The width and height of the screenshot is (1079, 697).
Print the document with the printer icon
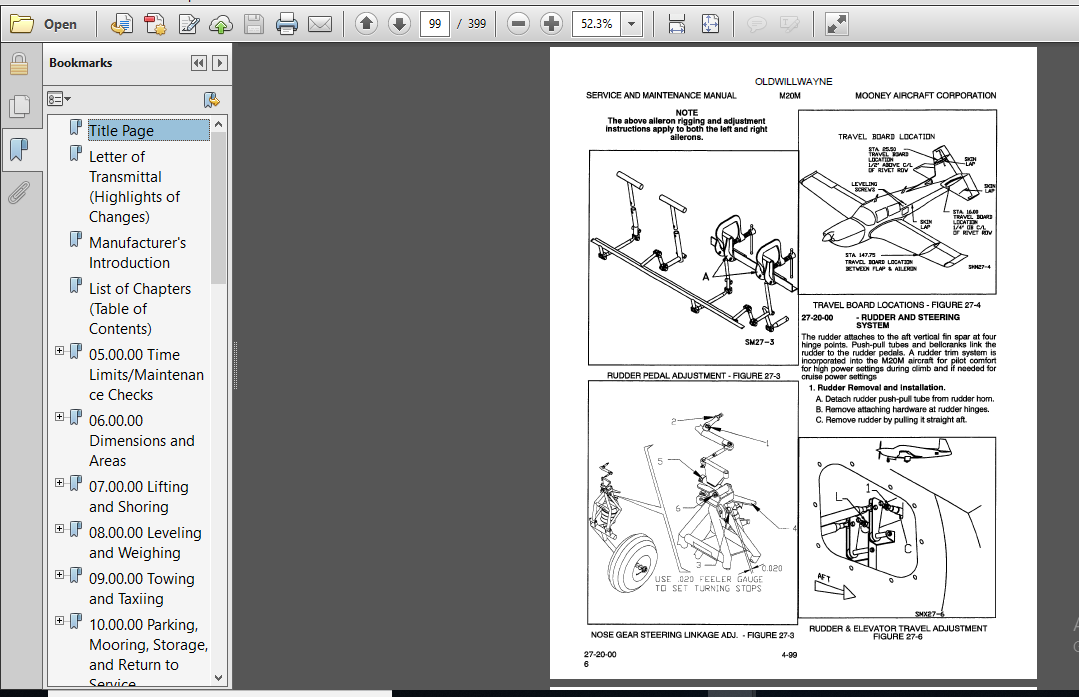click(x=287, y=24)
